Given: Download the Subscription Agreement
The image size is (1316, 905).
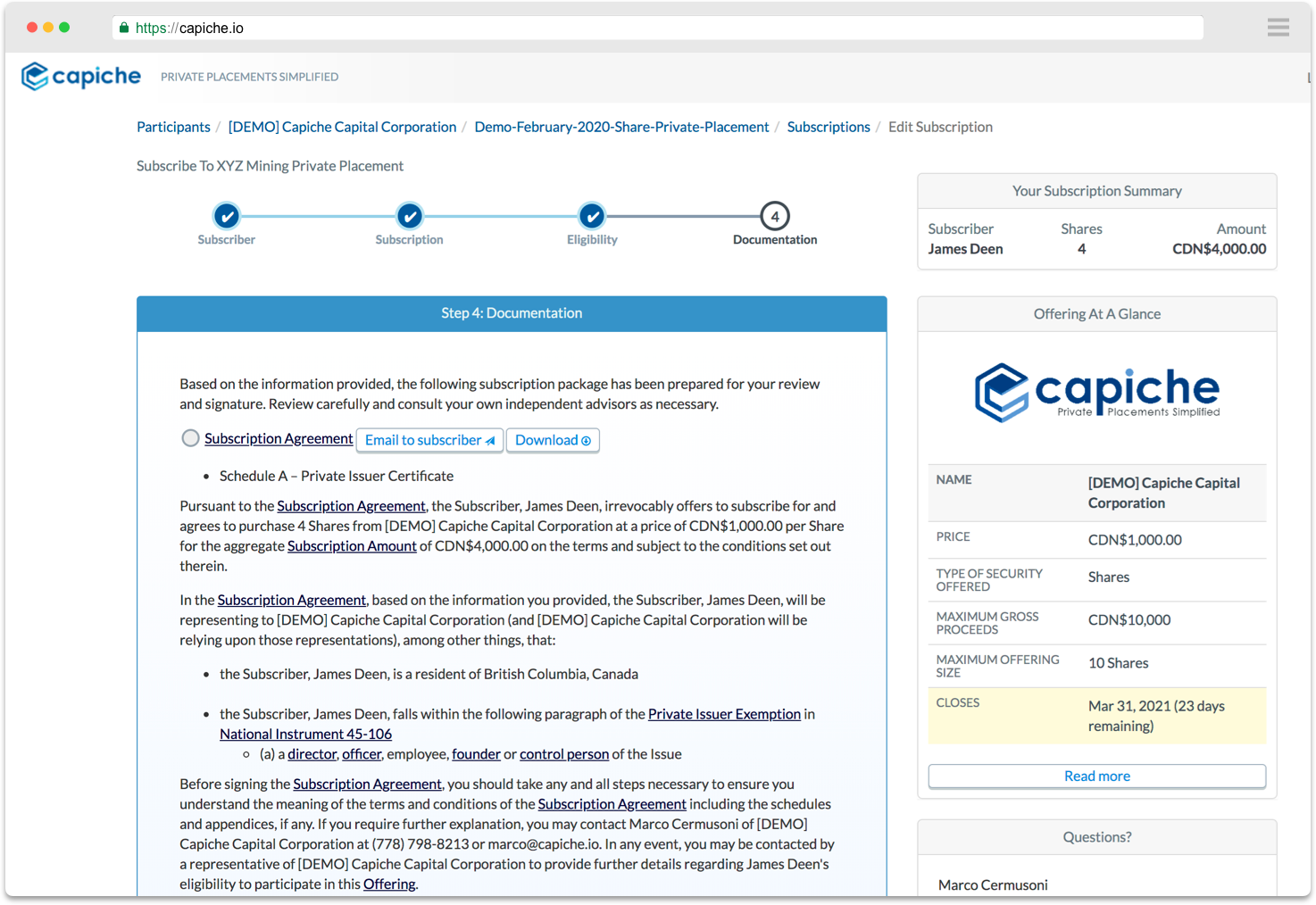Looking at the screenshot, I should pos(553,440).
